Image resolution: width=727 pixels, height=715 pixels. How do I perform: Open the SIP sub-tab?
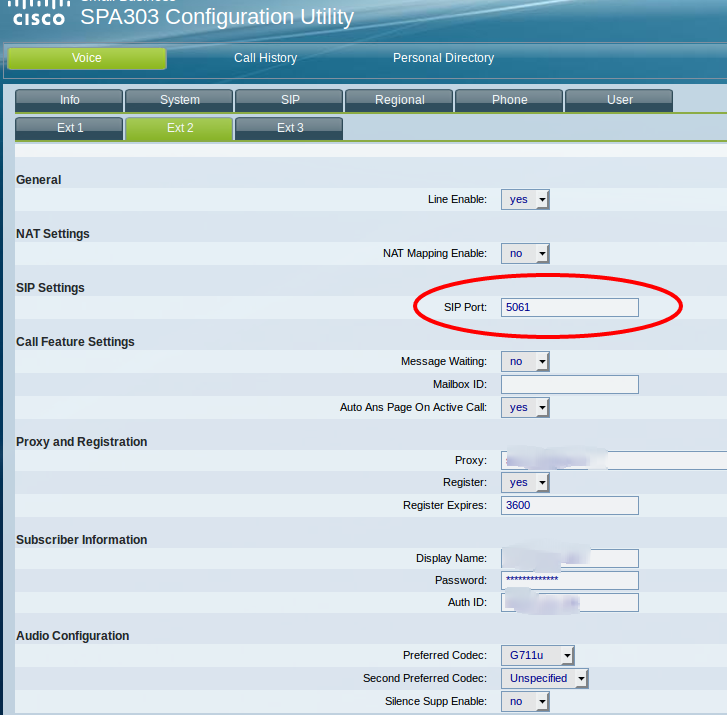click(x=290, y=100)
